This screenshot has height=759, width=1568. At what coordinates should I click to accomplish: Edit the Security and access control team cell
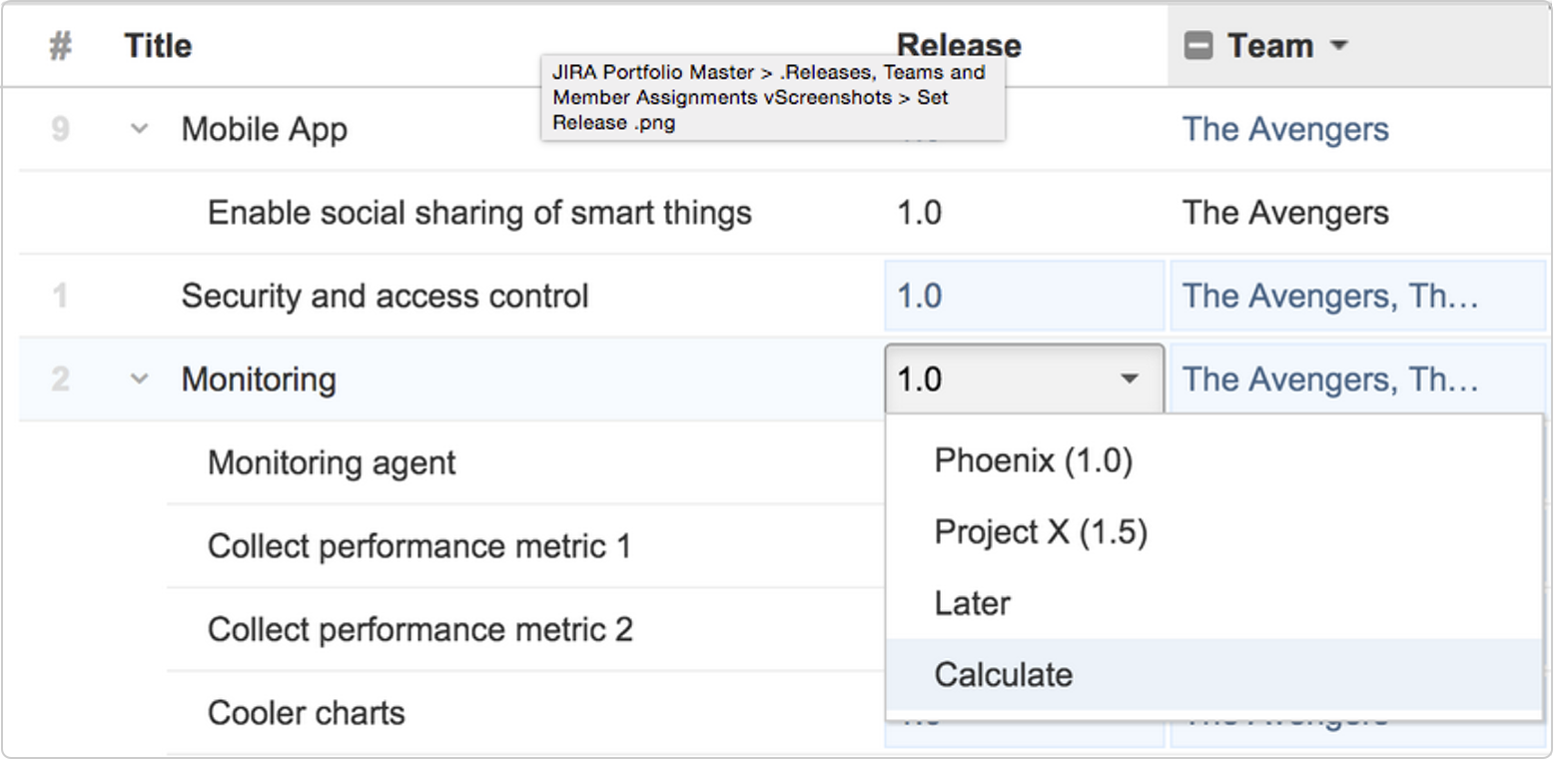point(1358,296)
